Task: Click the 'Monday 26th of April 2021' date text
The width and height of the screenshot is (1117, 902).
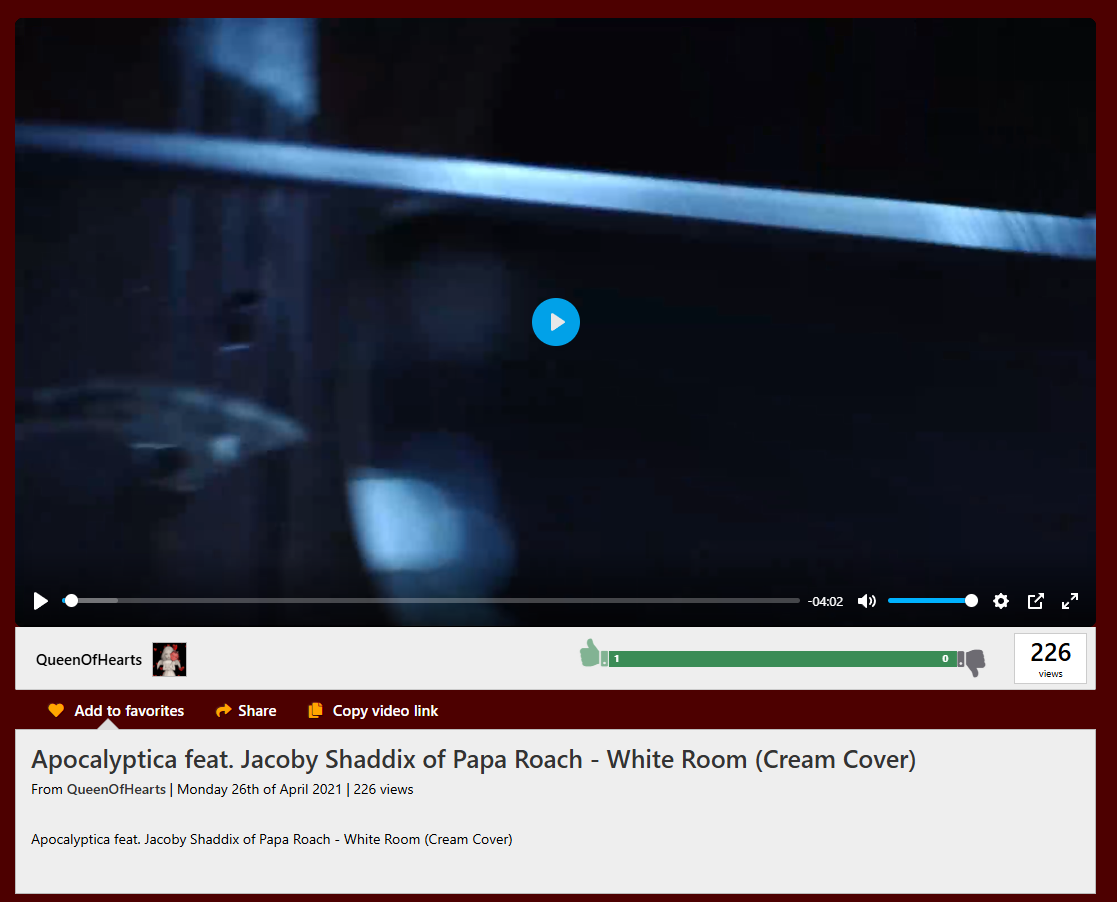Action: tap(259, 789)
